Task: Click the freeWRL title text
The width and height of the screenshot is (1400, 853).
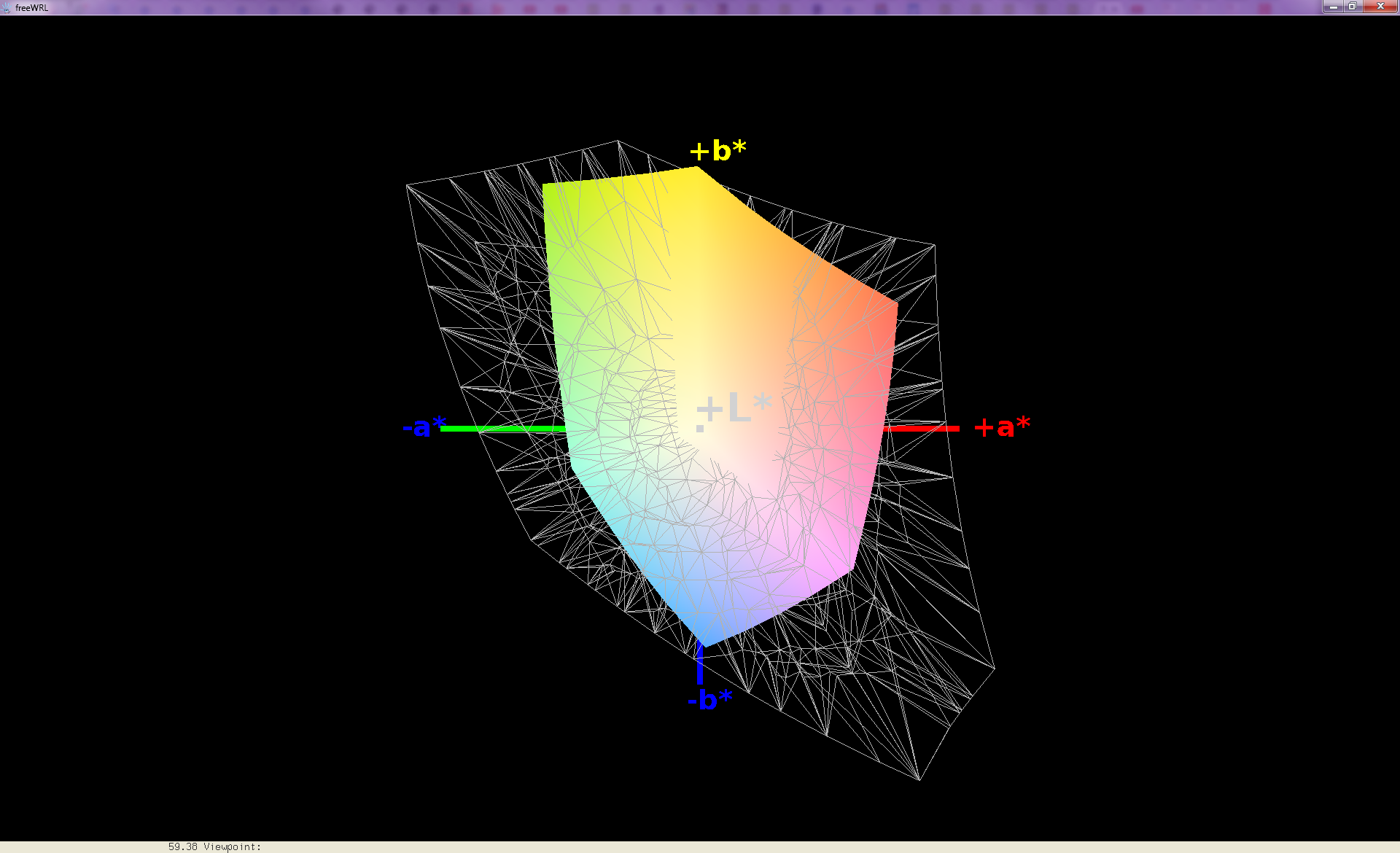Action: coord(32,8)
